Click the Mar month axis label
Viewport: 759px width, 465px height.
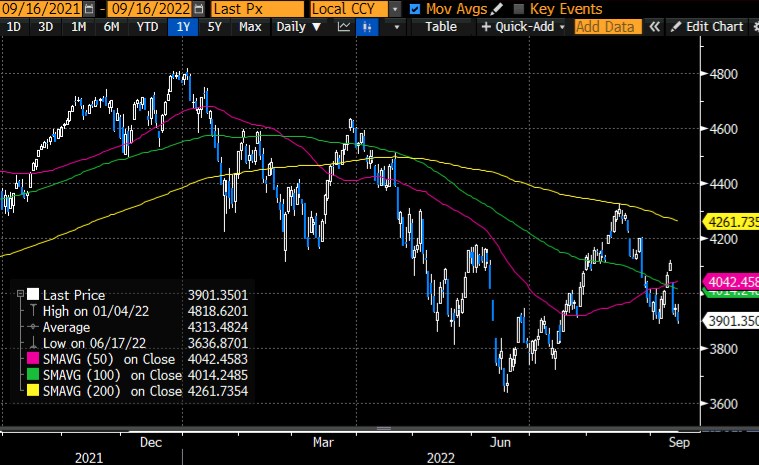click(x=323, y=442)
